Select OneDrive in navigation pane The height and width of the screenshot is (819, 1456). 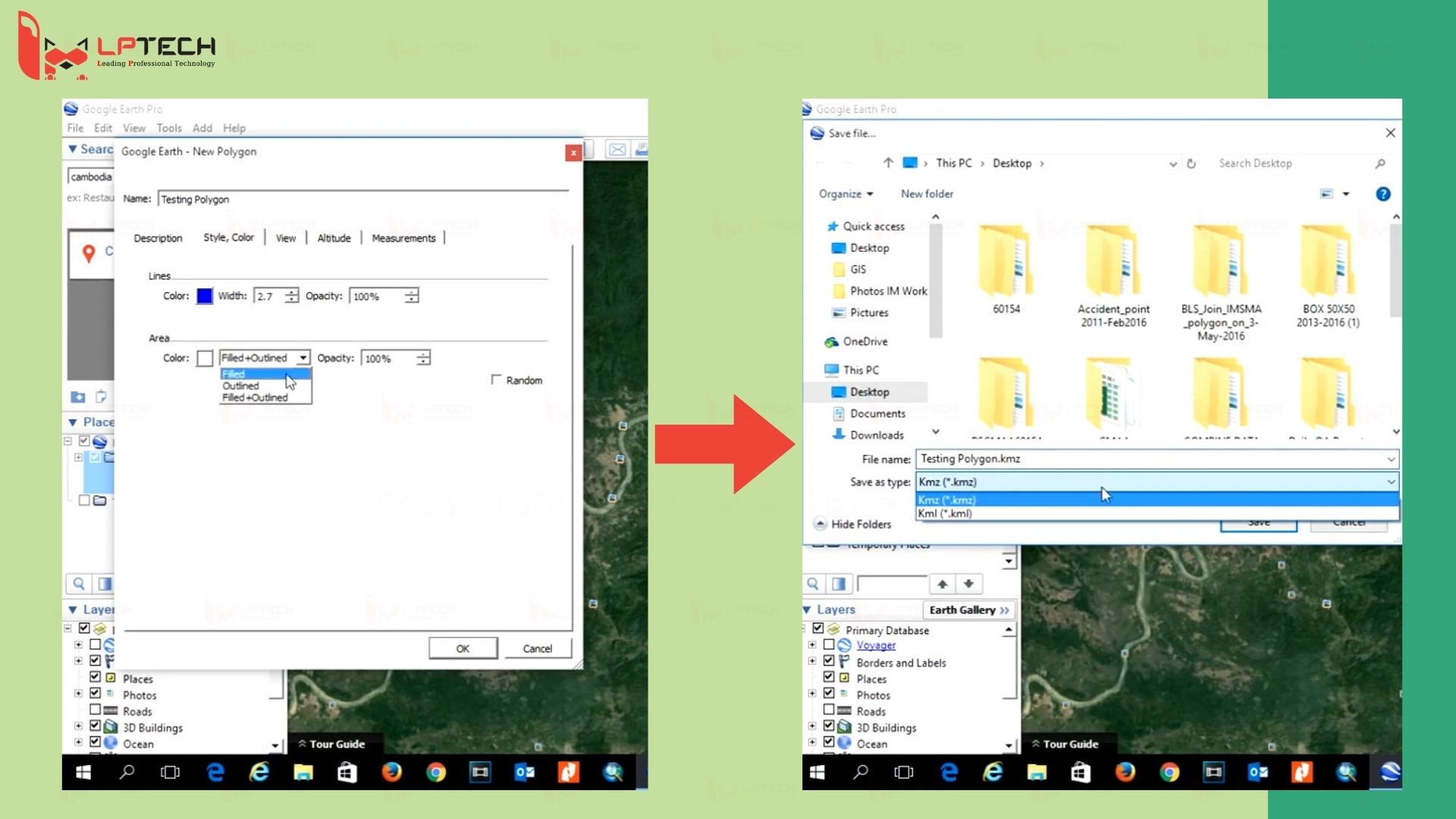coord(856,342)
